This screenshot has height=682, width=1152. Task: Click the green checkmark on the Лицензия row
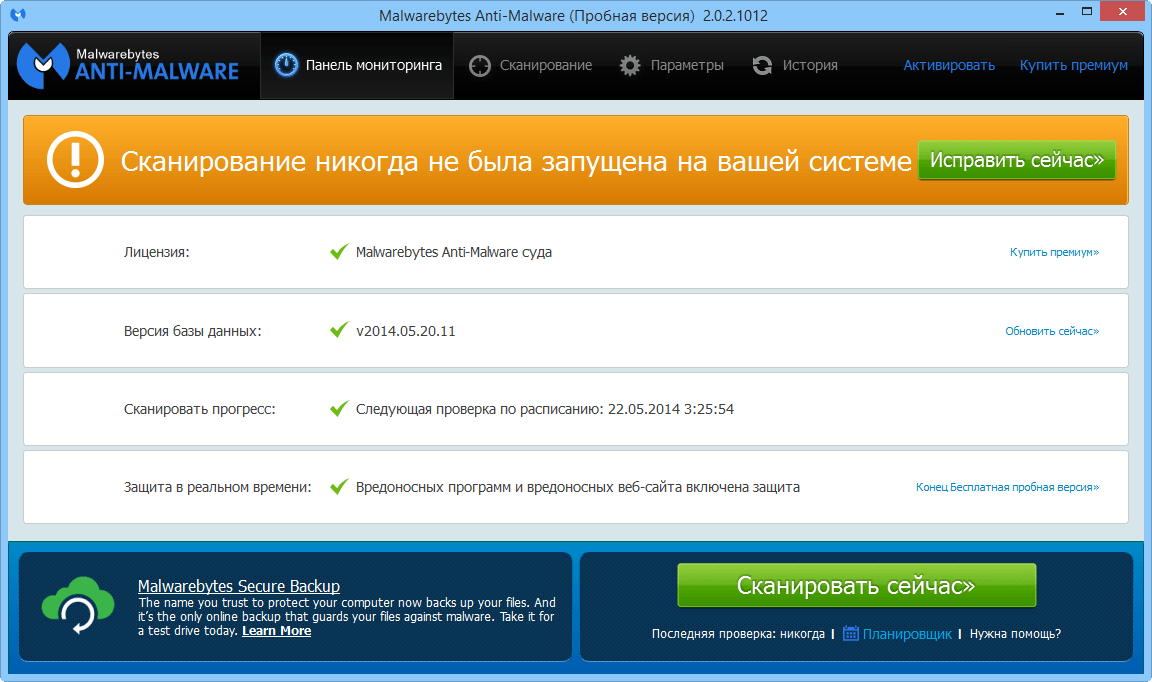pos(338,252)
